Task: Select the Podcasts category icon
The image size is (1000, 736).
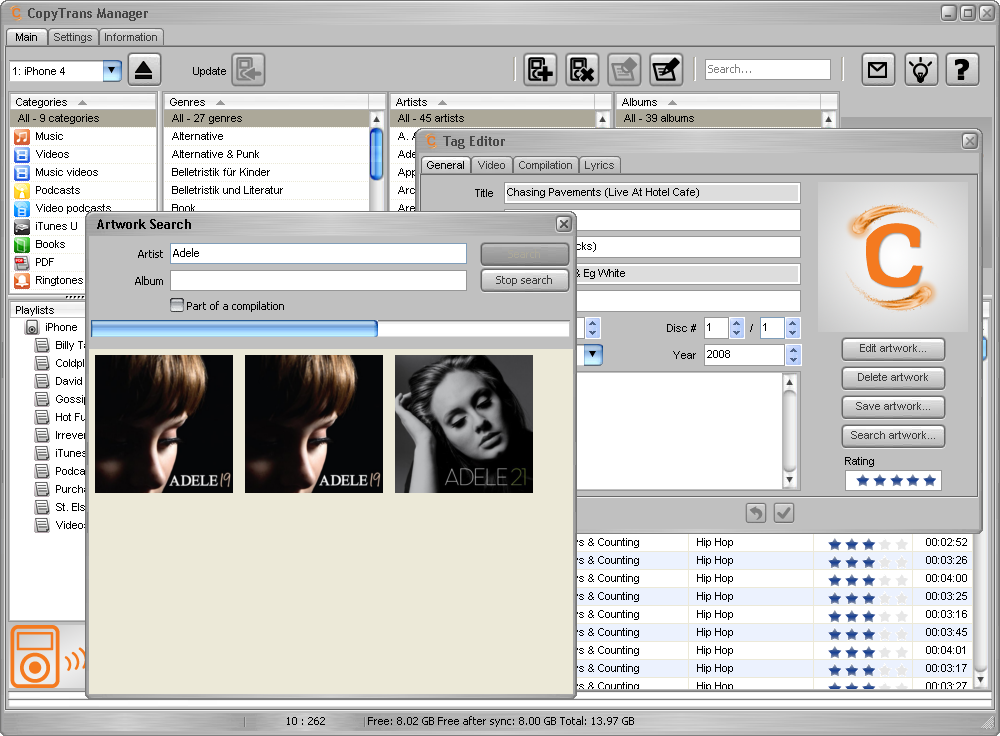Action: 22,190
